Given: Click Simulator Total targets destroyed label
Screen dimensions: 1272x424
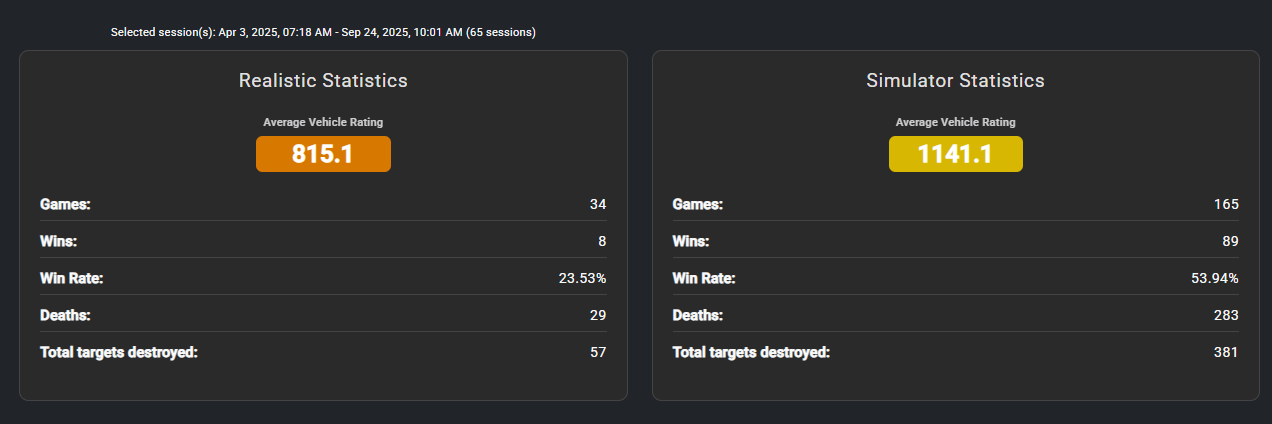Looking at the screenshot, I should point(752,352).
